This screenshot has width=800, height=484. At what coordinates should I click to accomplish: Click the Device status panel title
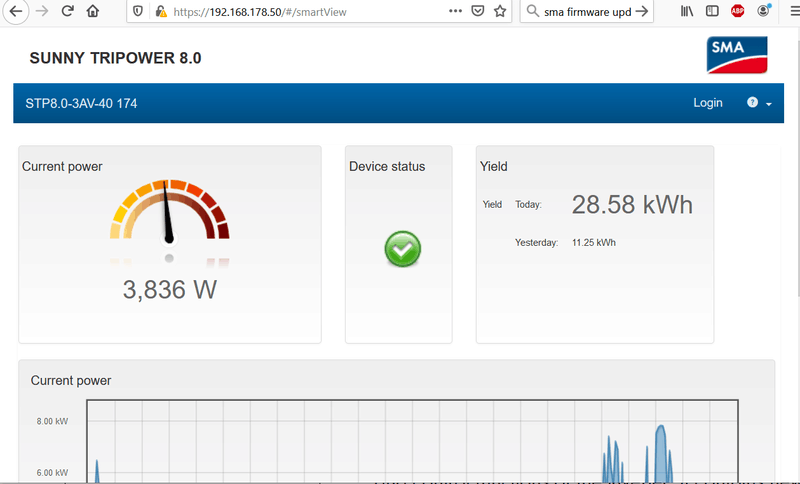[x=387, y=166]
